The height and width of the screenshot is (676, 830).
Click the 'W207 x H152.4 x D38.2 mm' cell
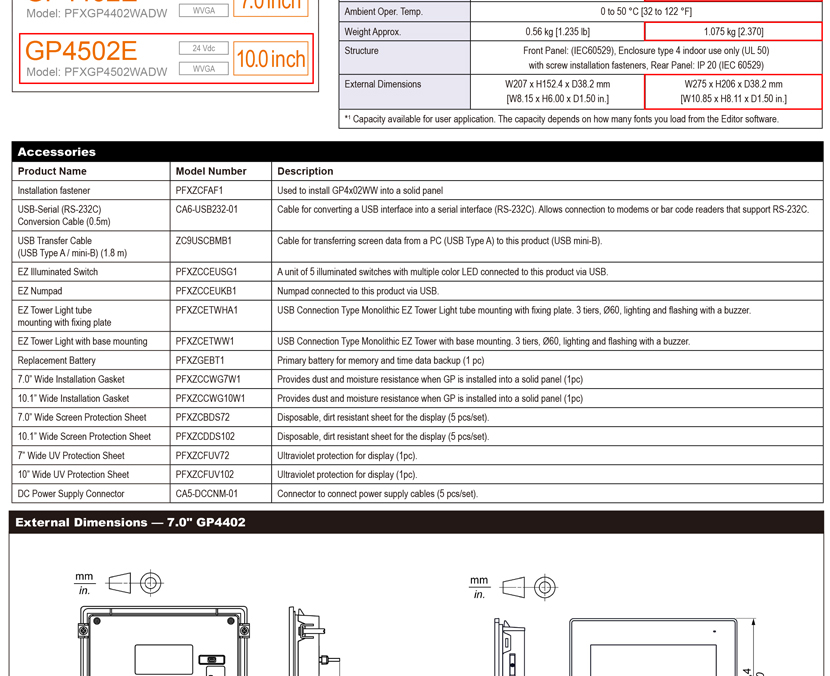pyautogui.click(x=557, y=84)
